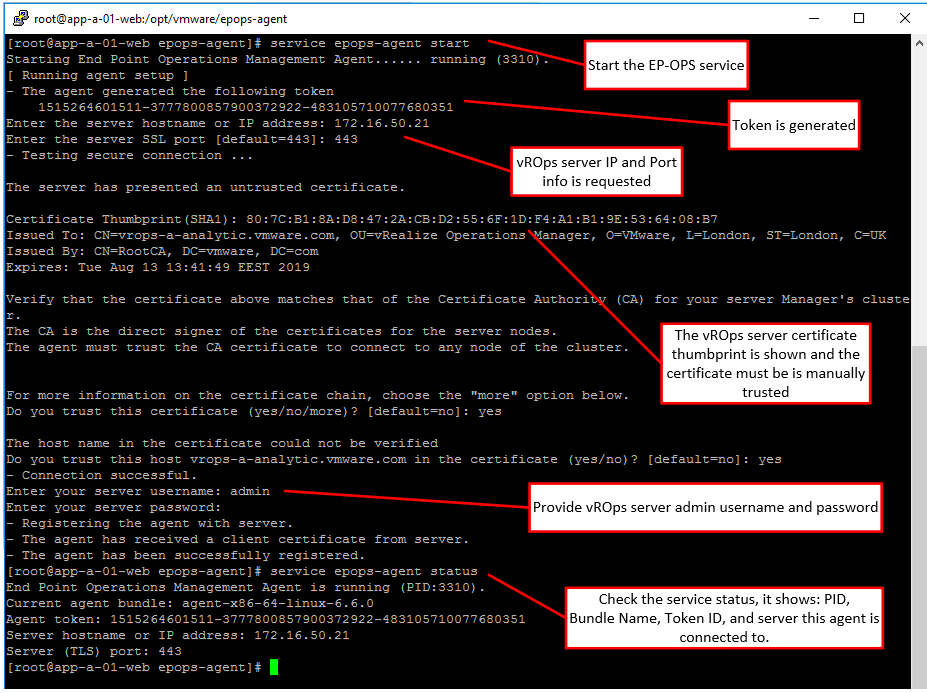
Task: Click the vertical scrollbar thumb
Action: [919, 516]
